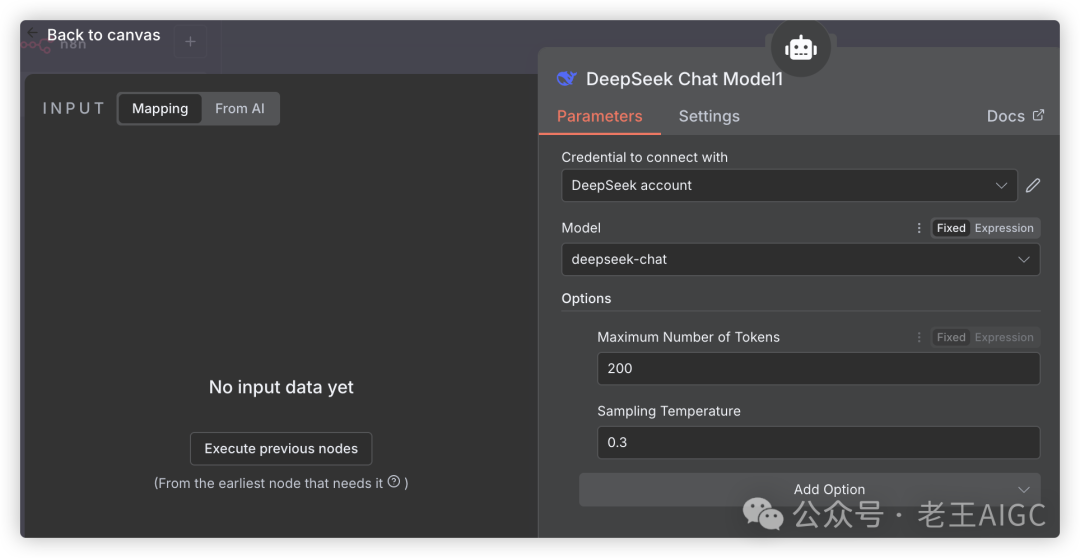
Task: Edit DeepSeek account credential with pencil icon
Action: (1032, 185)
